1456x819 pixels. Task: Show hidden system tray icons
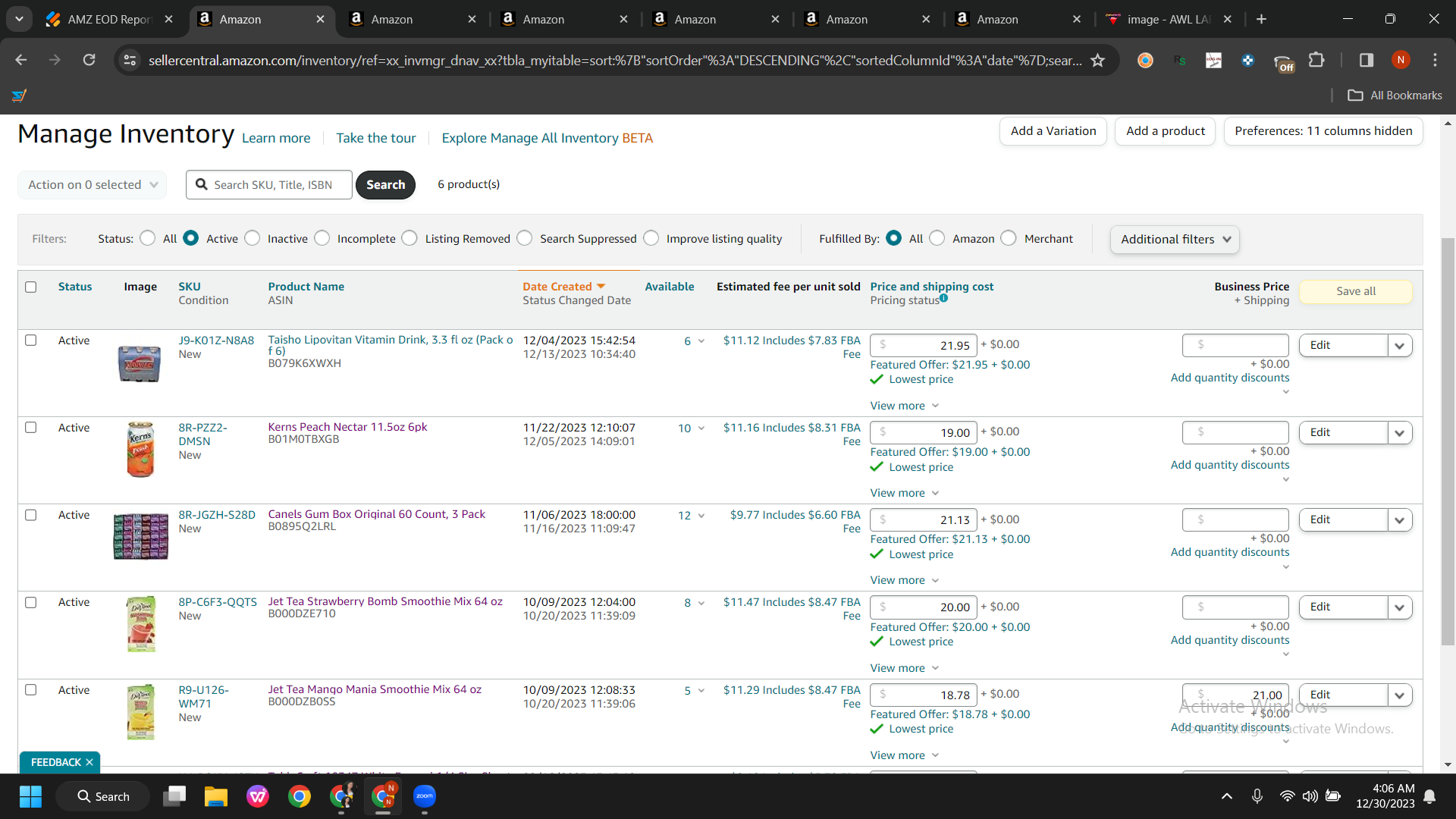click(x=1226, y=796)
